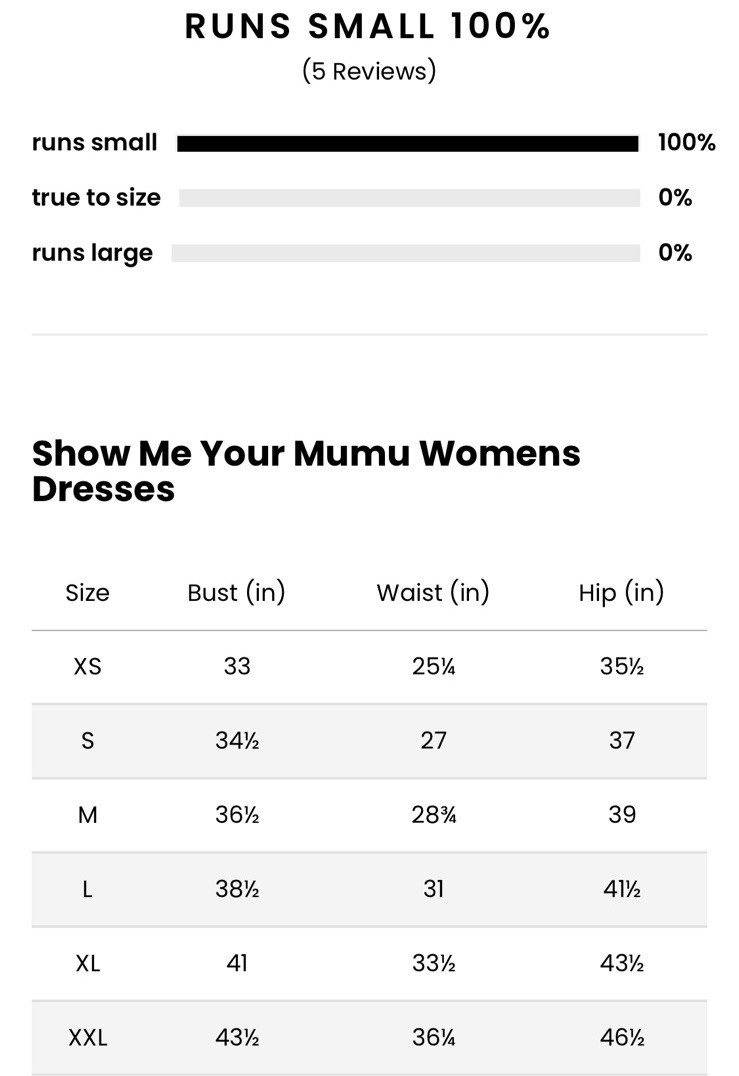
Task: Click the runs small progress bar
Action: coord(407,144)
